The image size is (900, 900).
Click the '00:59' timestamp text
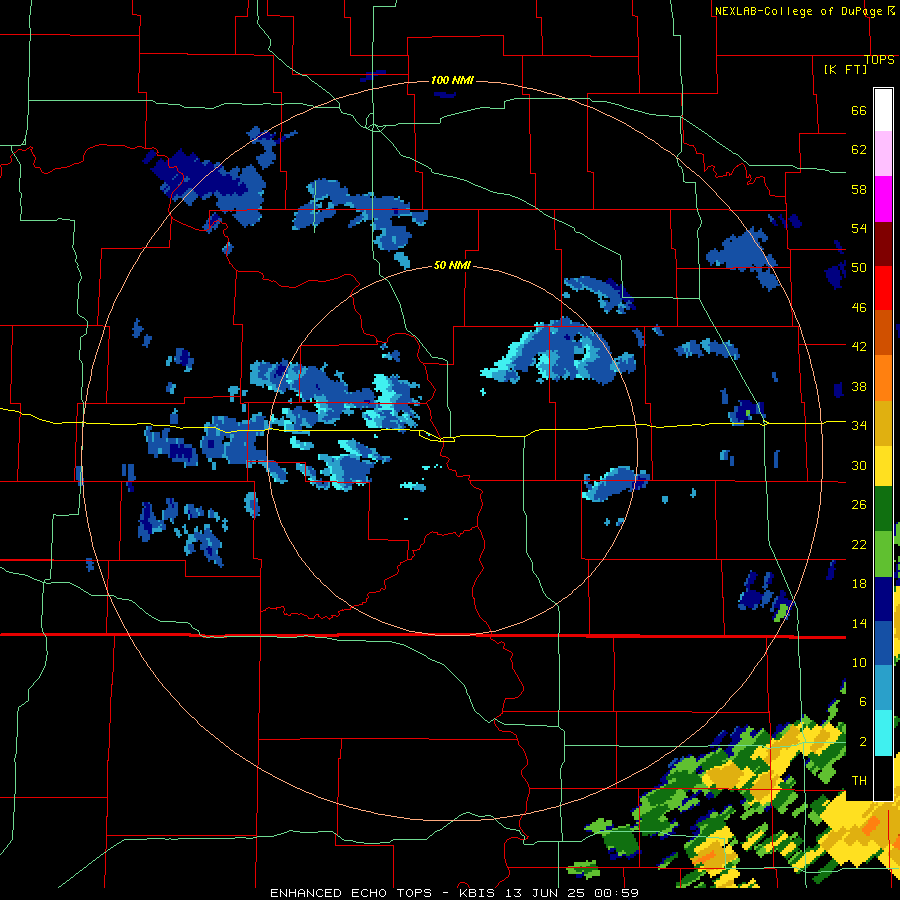pos(619,893)
